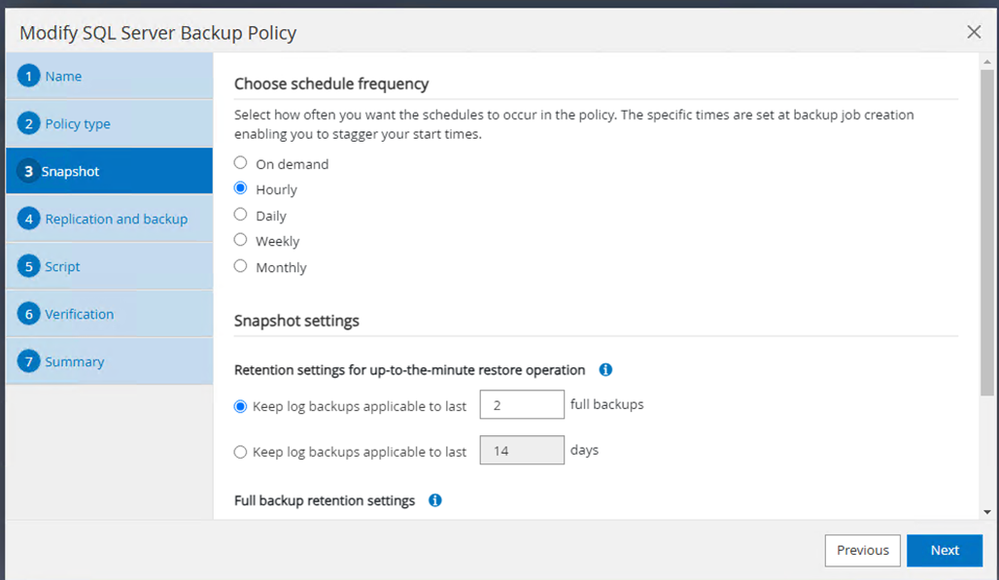Click the full backups count input field
This screenshot has height=580, width=999.
tap(522, 405)
